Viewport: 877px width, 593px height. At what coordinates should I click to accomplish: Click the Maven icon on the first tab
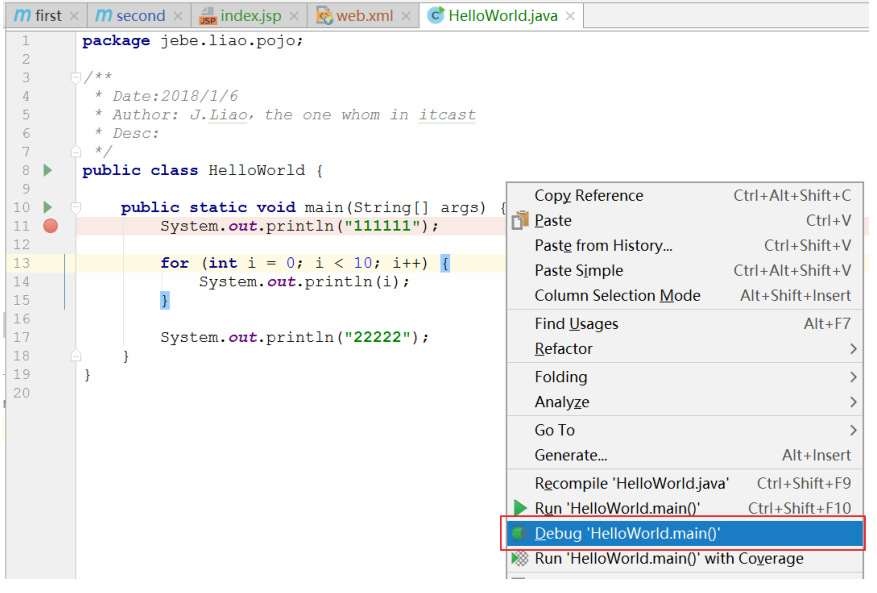(22, 16)
